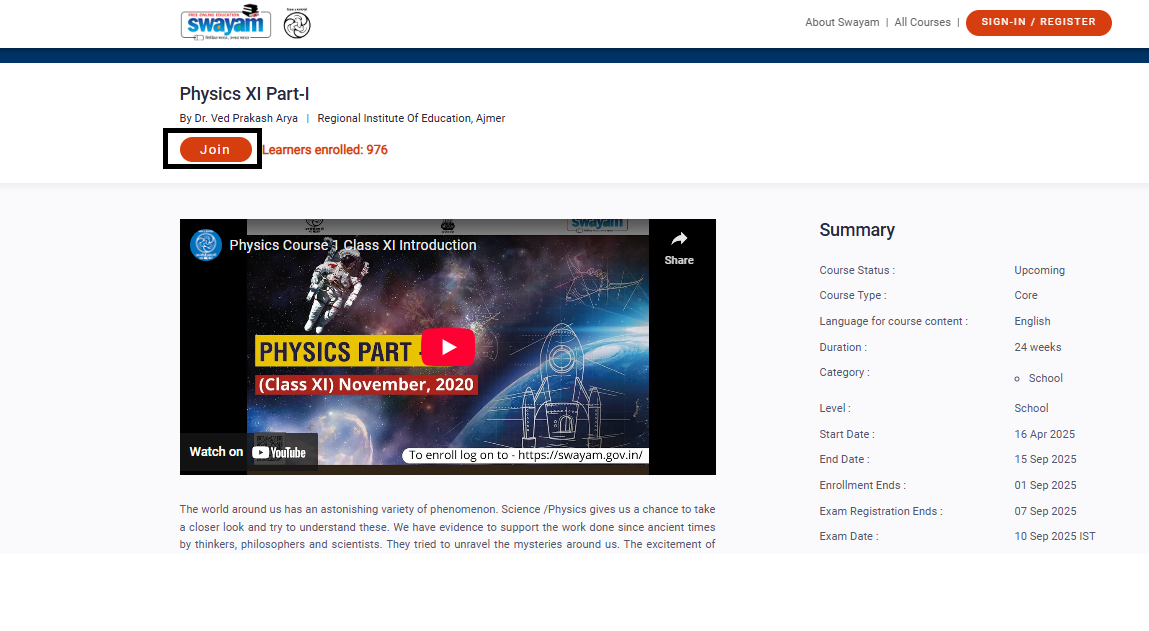This screenshot has width=1149, height=631.
Task: Open All Courses link
Action: click(922, 22)
